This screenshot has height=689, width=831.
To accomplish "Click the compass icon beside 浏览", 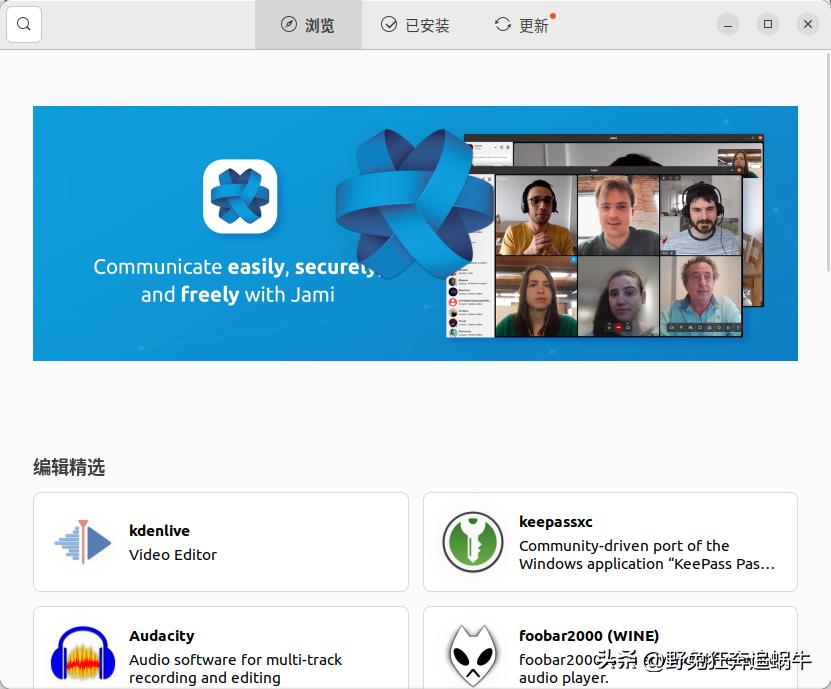I will pyautogui.click(x=289, y=24).
